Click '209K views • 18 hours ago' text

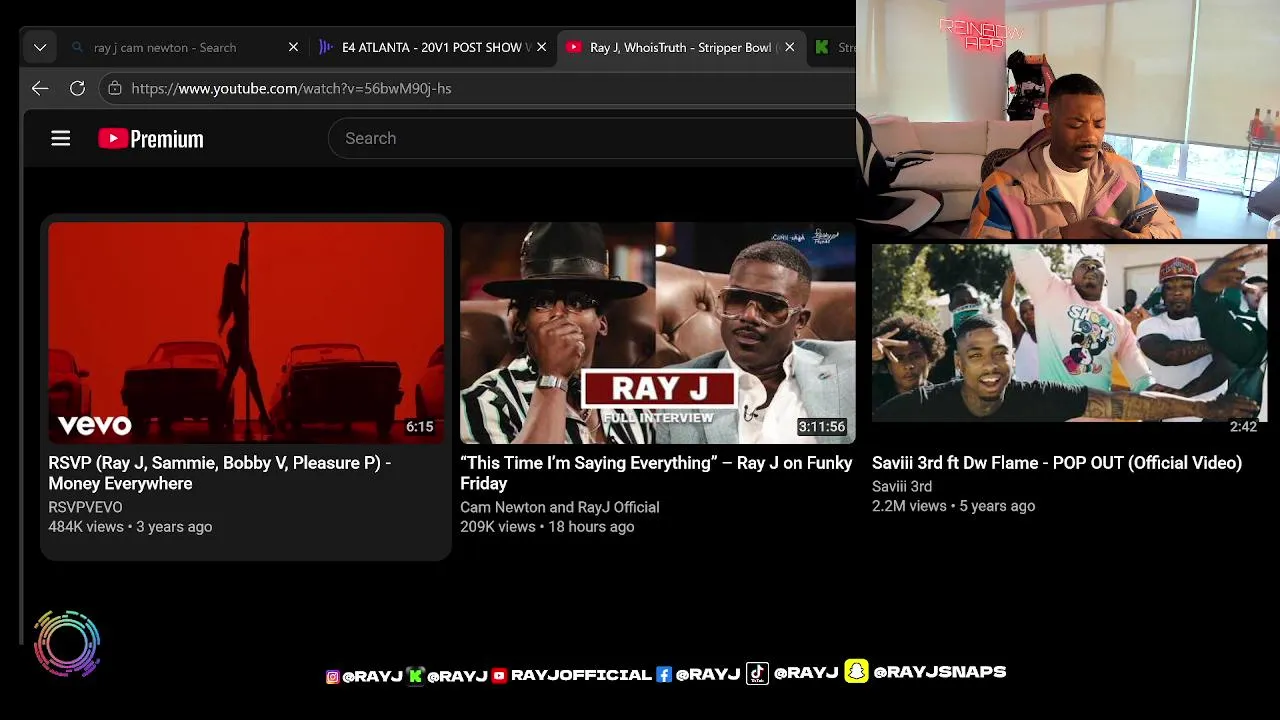pyautogui.click(x=547, y=527)
